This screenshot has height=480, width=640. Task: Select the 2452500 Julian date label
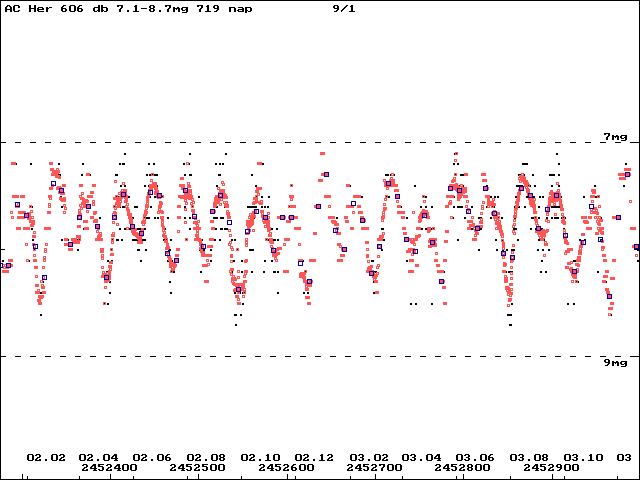click(x=198, y=467)
